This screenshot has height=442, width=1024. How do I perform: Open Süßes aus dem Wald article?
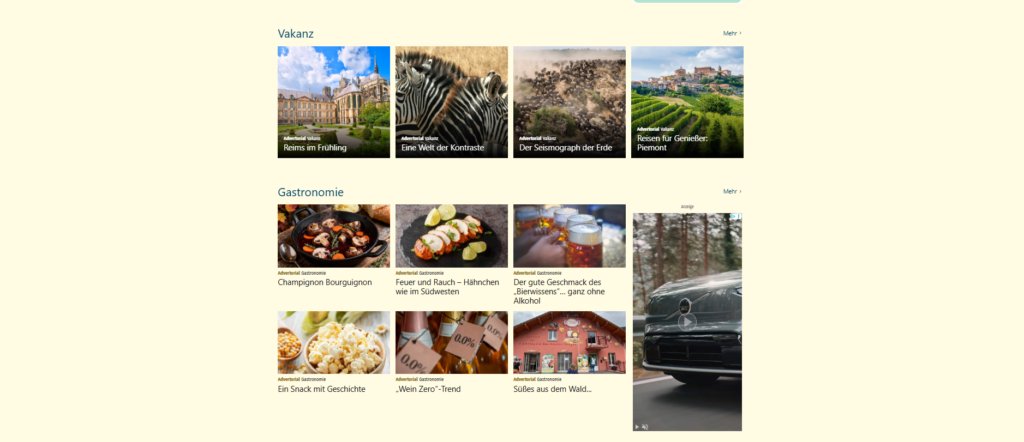click(552, 389)
